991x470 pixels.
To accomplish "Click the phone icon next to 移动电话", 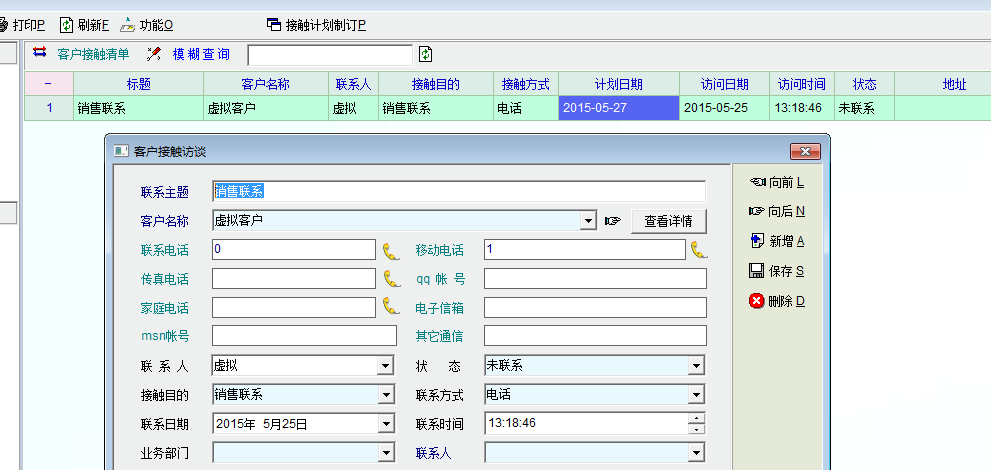I will tap(699, 250).
